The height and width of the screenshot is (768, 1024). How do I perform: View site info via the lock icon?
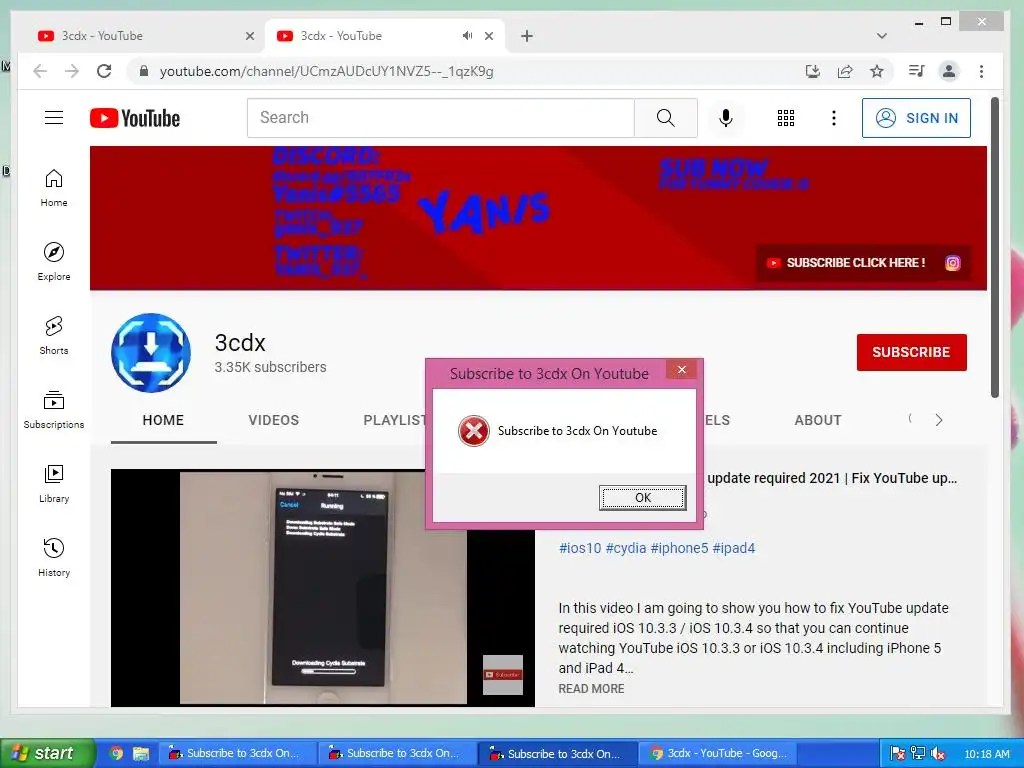coord(144,71)
